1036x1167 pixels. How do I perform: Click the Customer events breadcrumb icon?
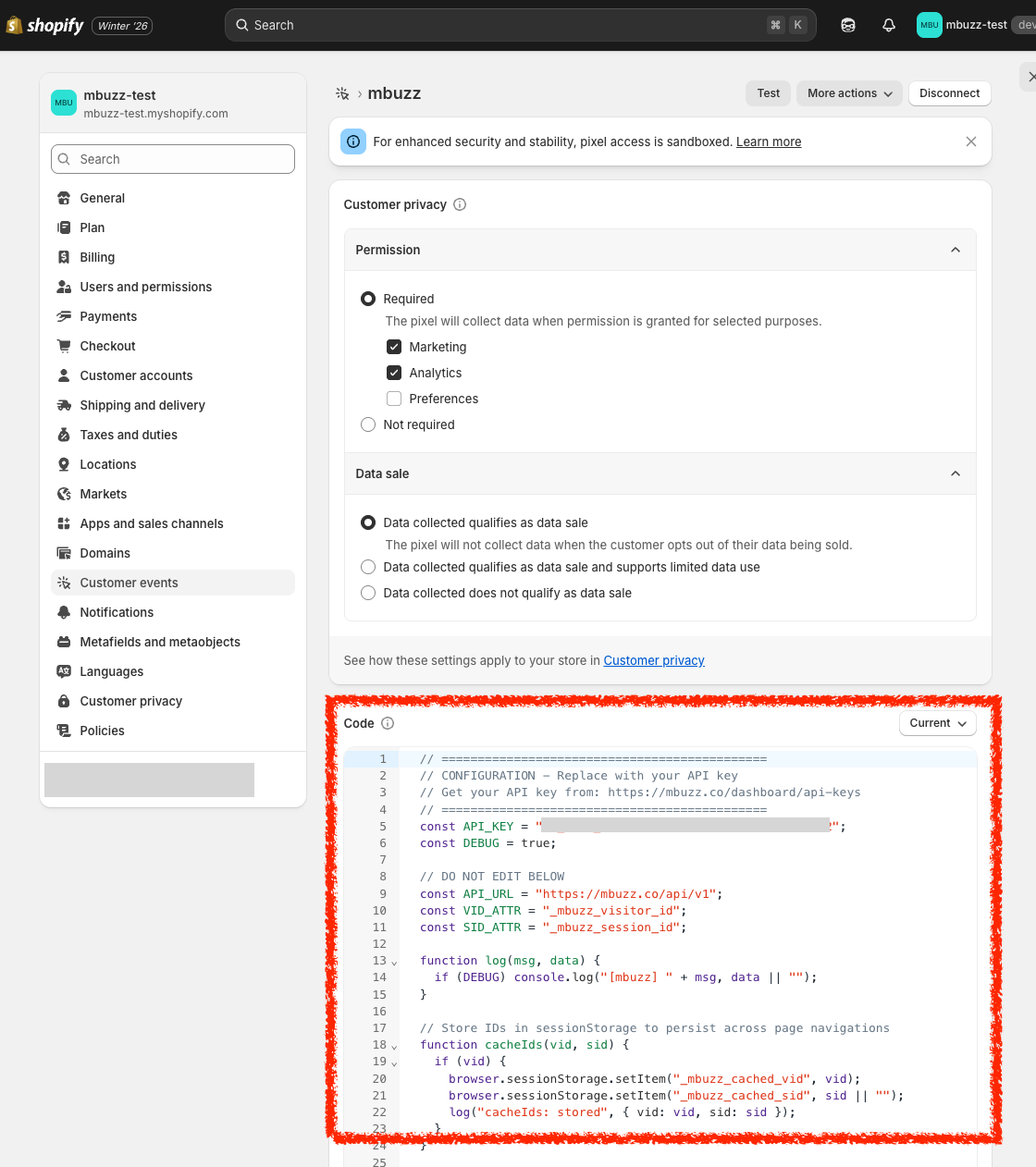pos(342,93)
